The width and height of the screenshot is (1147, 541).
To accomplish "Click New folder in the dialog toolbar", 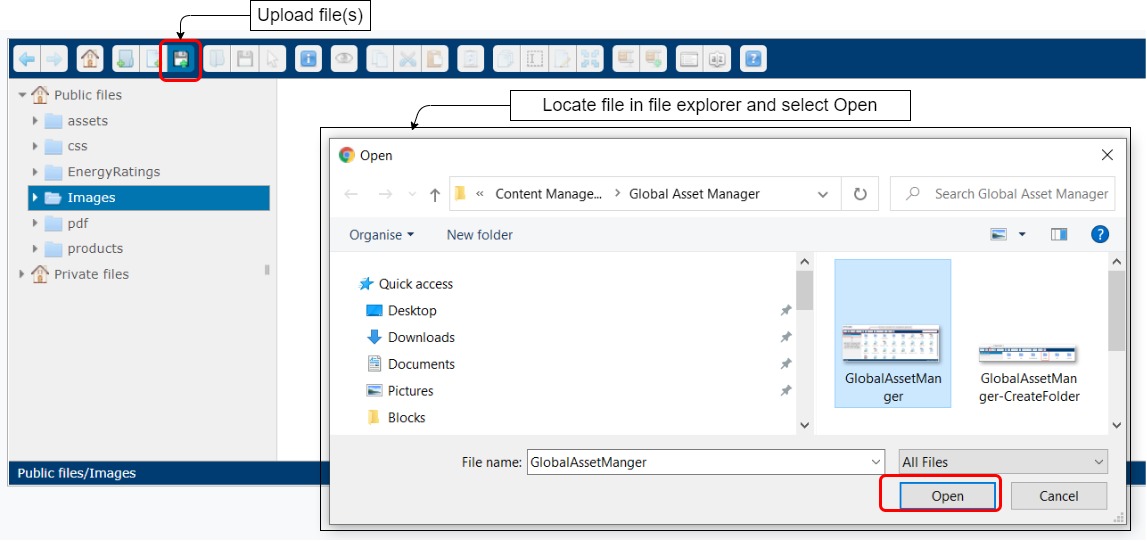I will click(479, 235).
